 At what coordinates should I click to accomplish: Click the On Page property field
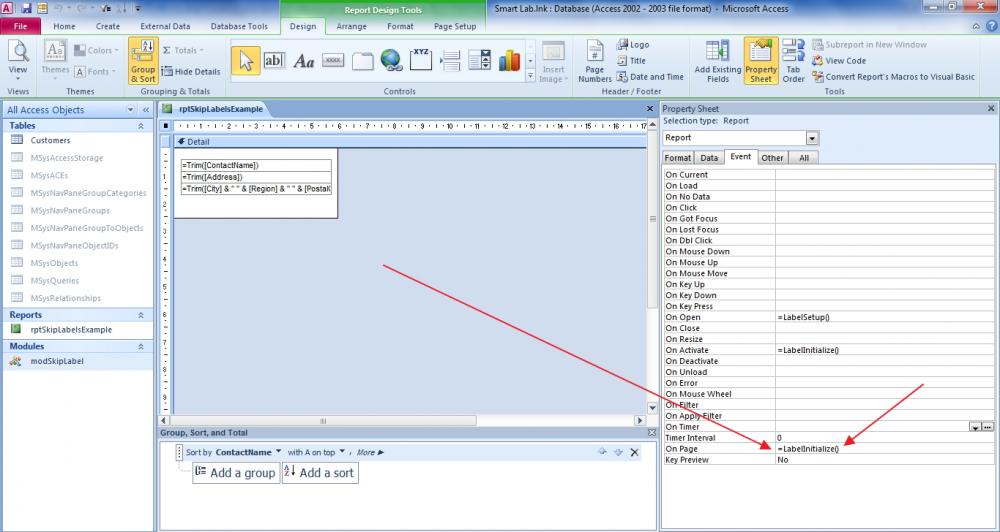(x=885, y=449)
